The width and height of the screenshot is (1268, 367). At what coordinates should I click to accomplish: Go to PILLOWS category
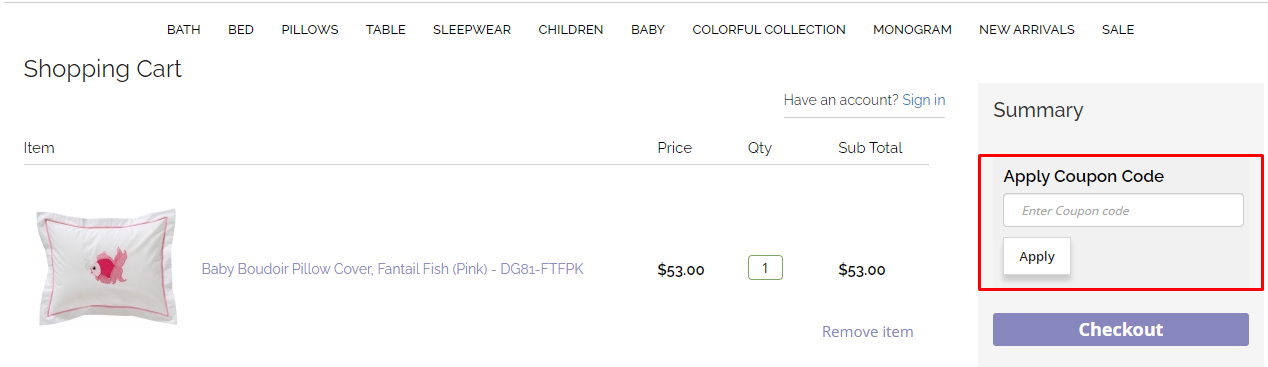coord(310,30)
